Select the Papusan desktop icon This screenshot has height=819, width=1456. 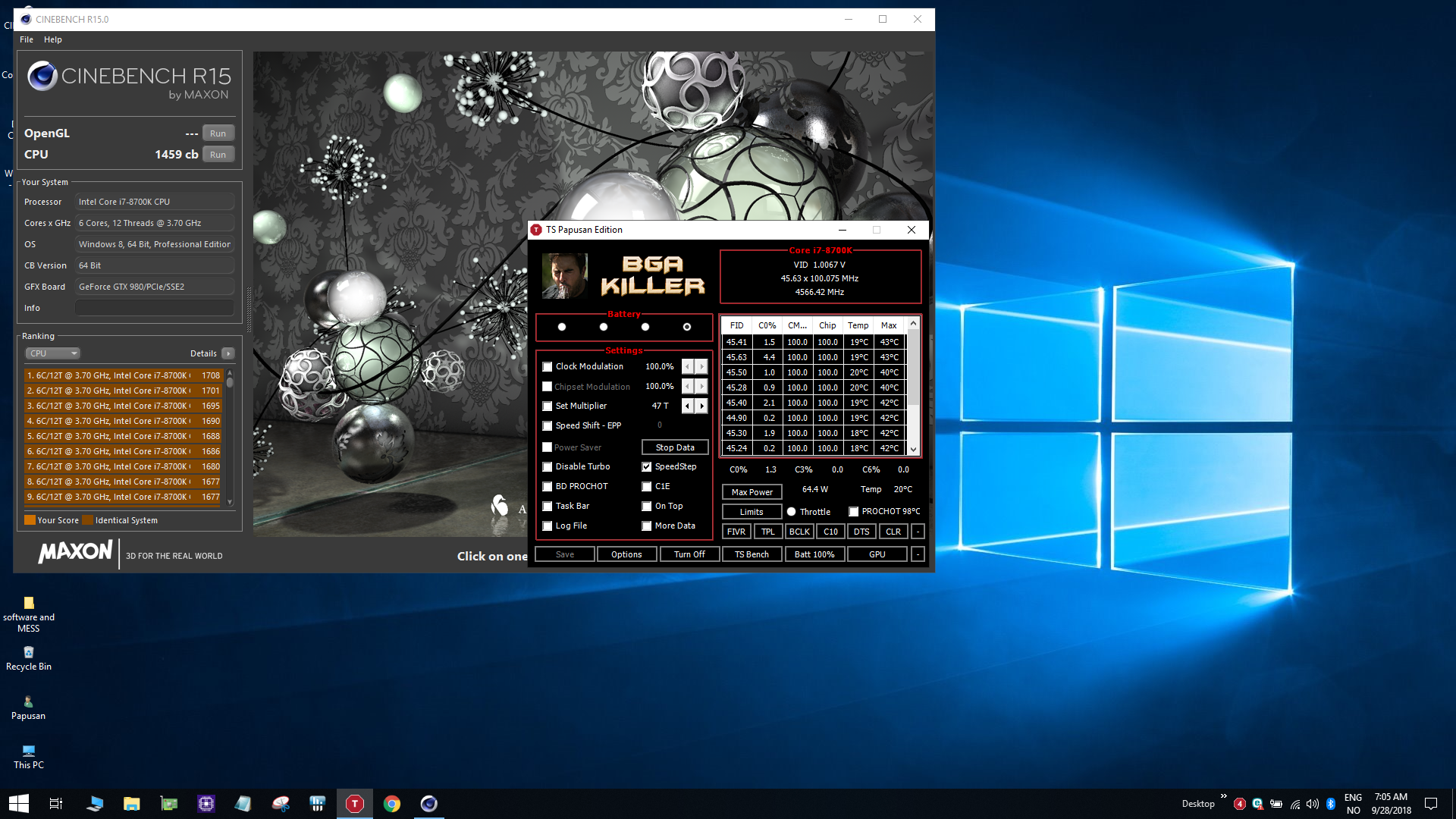coord(29,708)
